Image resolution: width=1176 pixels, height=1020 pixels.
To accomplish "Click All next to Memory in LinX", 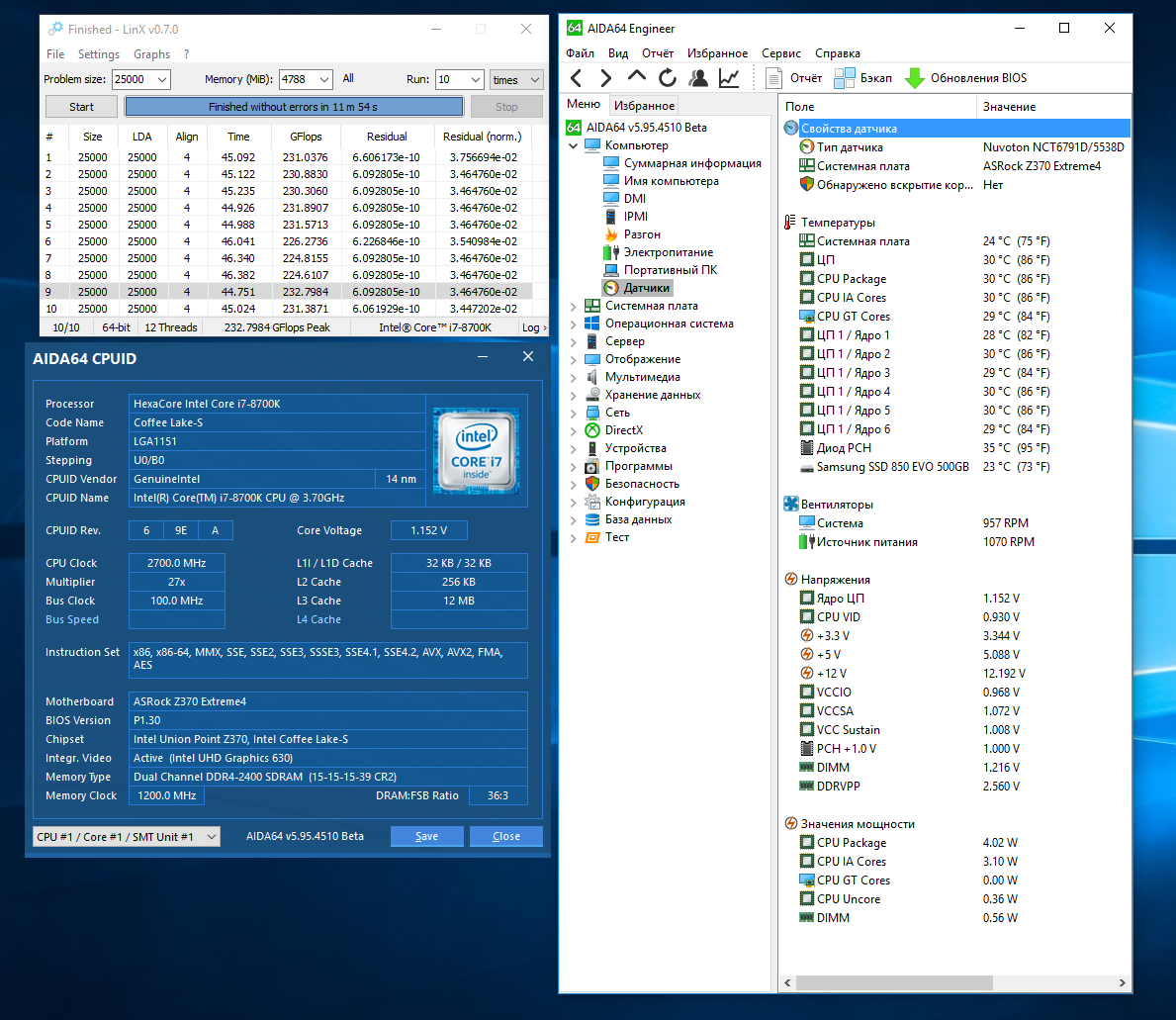I will (348, 79).
